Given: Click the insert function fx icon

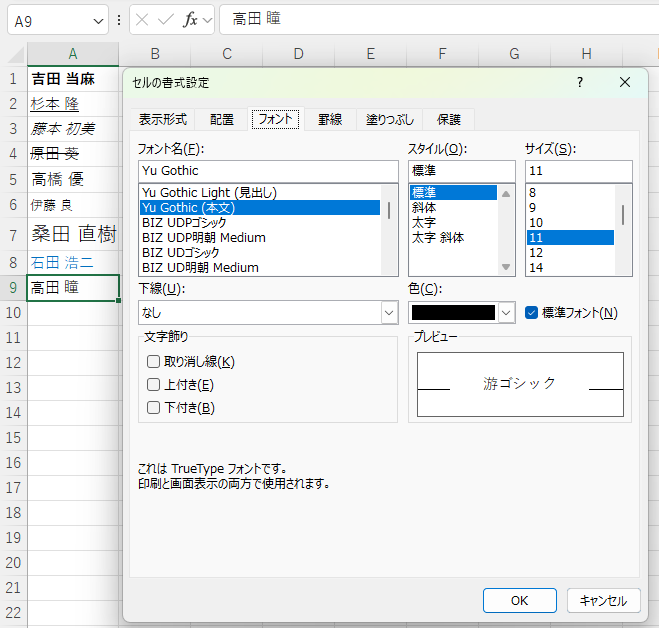Looking at the screenshot, I should [190, 20].
